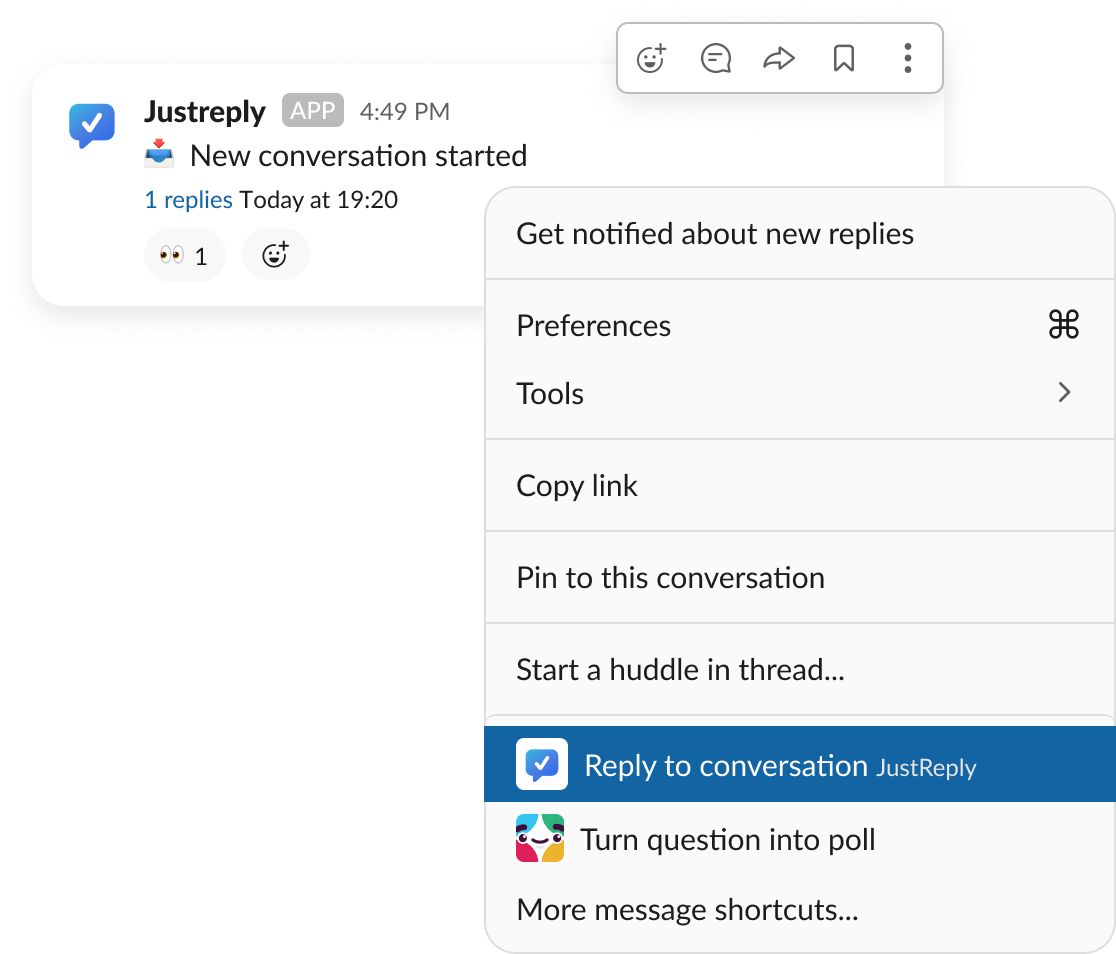Open the more actions three-dot menu
The width and height of the screenshot is (1116, 954).
[907, 59]
